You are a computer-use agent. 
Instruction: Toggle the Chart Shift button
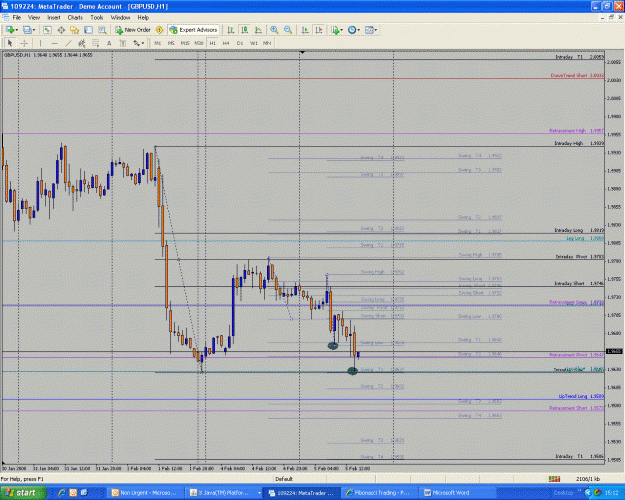coord(319,30)
